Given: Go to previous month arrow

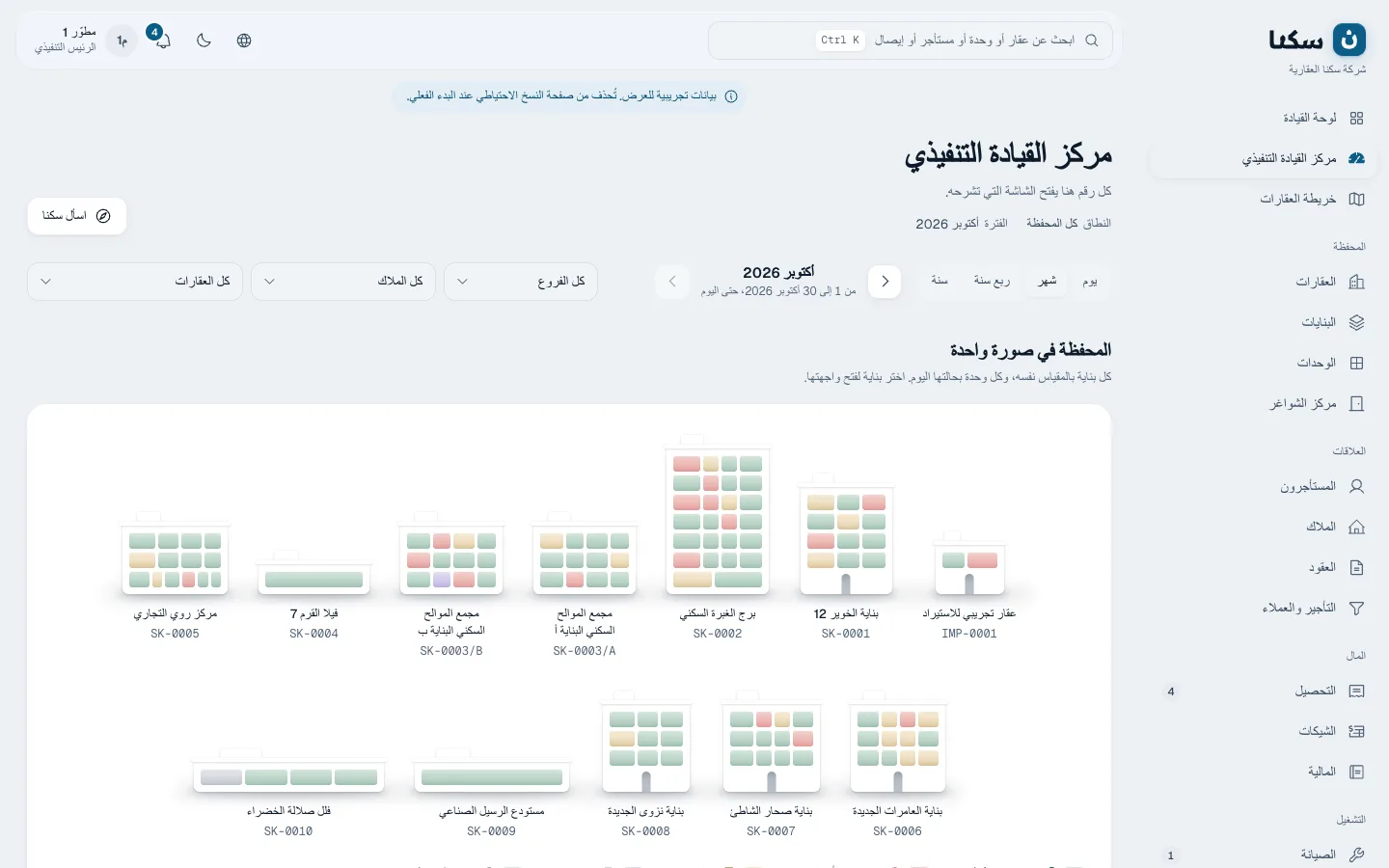Looking at the screenshot, I should point(885,282).
